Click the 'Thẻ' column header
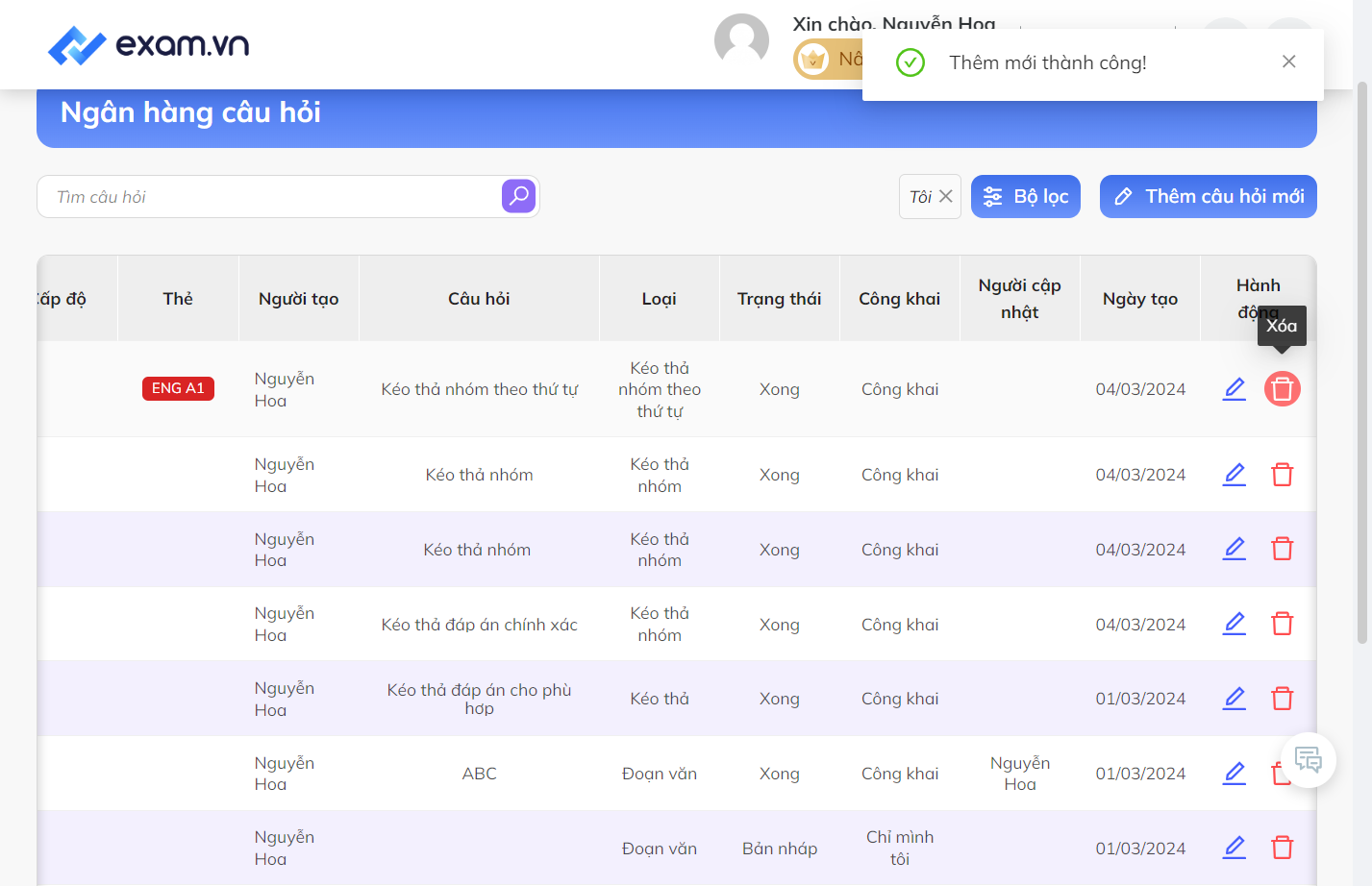This screenshot has height=886, width=1372. tap(178, 299)
